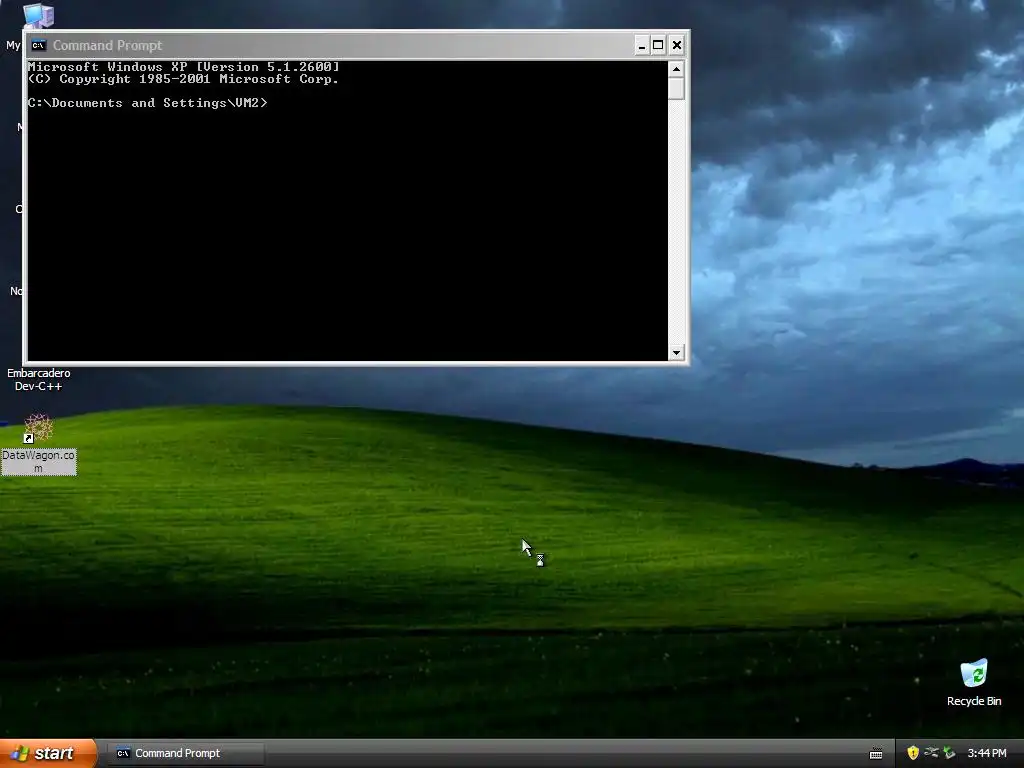1024x768 pixels.
Task: Click the Command Prompt window title text
Action: [x=107, y=45]
